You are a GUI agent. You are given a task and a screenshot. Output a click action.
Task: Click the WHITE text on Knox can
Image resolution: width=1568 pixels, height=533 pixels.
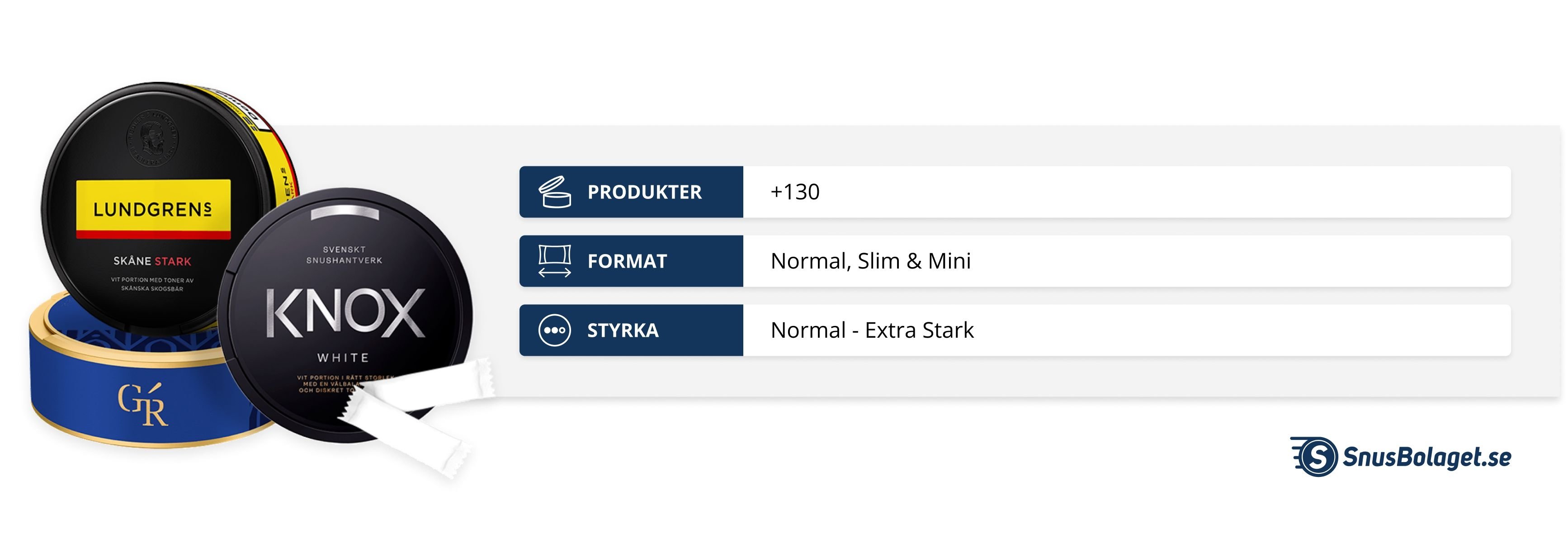point(343,358)
